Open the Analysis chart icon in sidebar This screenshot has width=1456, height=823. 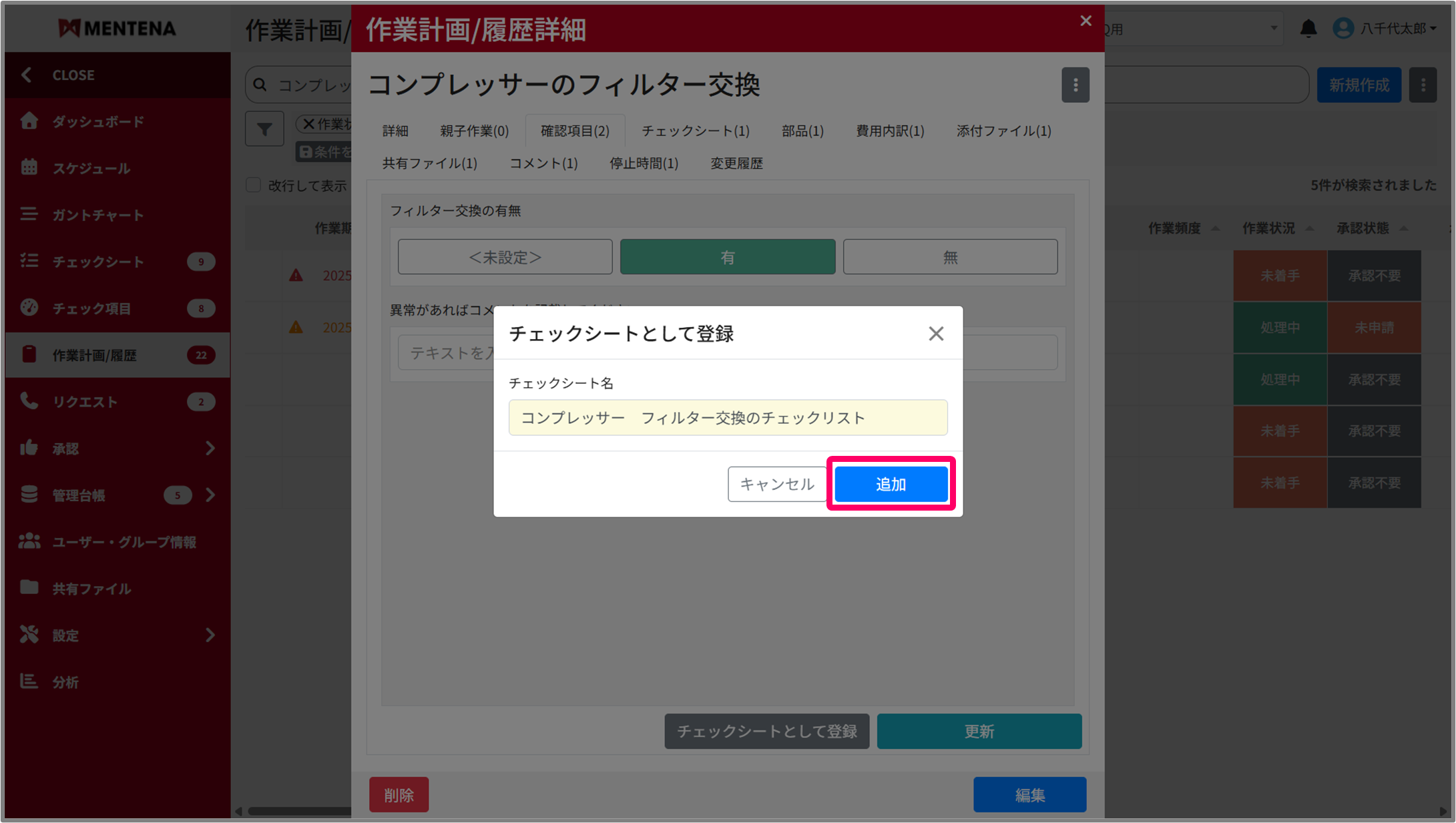[x=29, y=681]
